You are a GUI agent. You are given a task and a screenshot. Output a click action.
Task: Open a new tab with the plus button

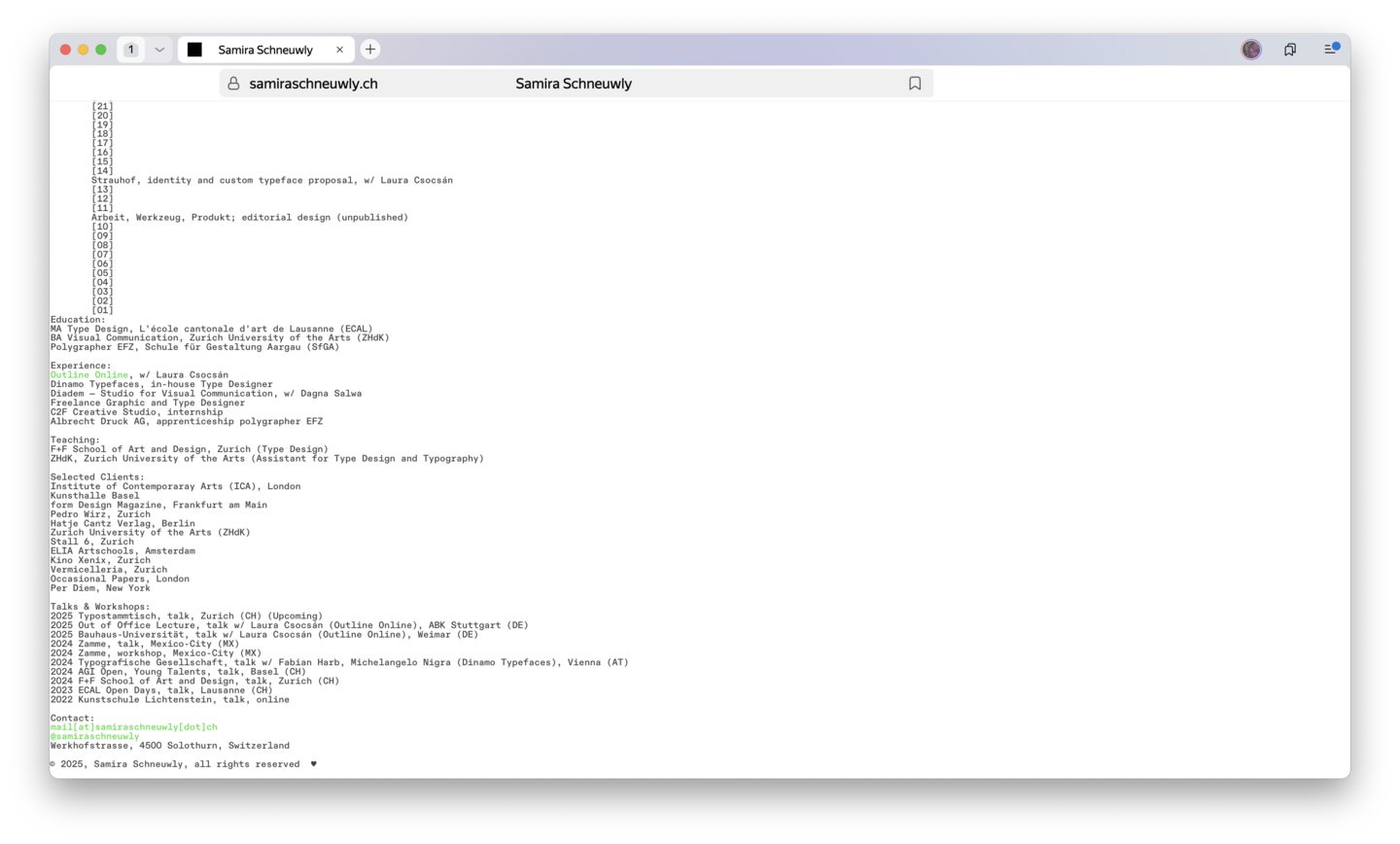pyautogui.click(x=370, y=50)
